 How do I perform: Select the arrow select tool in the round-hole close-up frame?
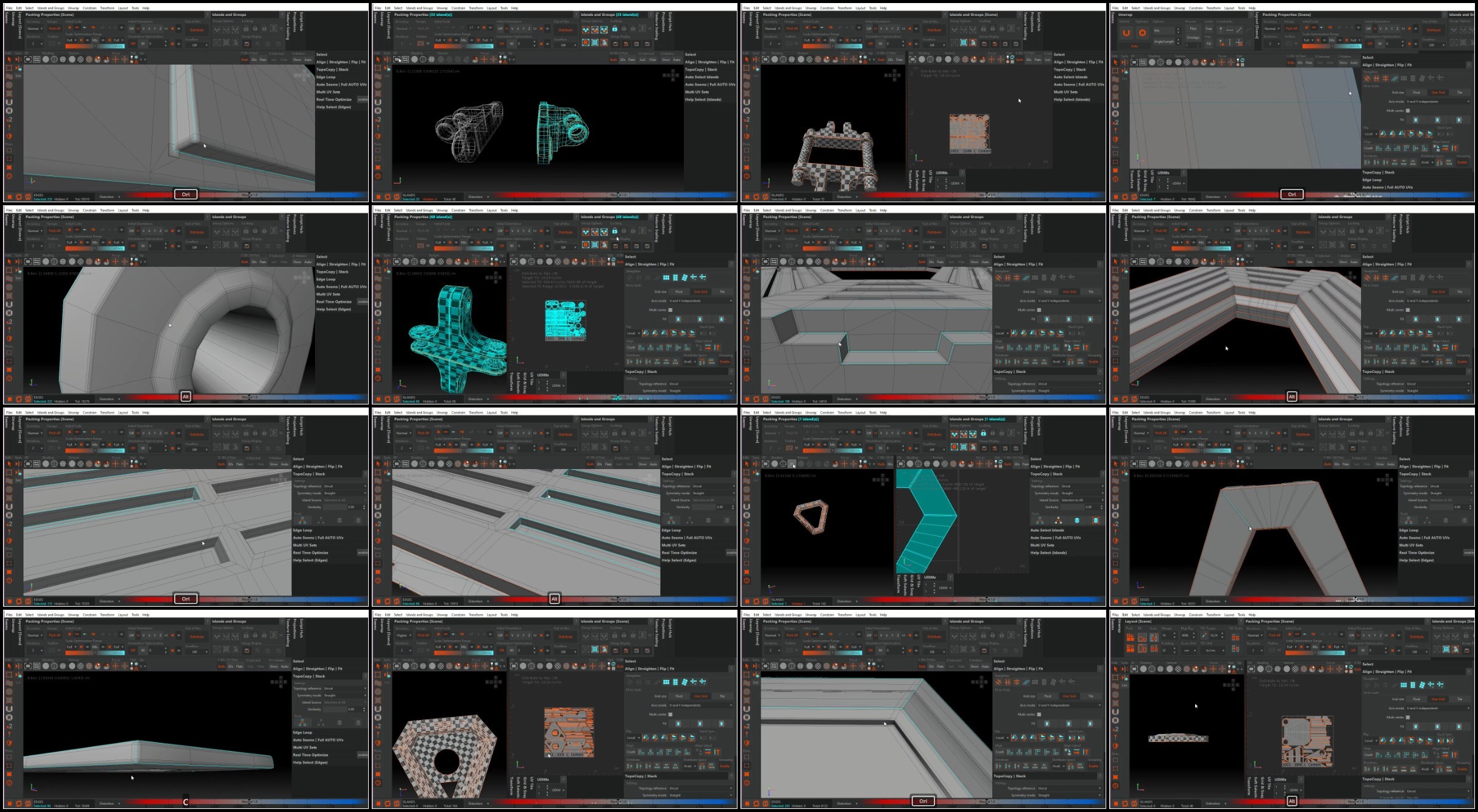click(x=9, y=262)
